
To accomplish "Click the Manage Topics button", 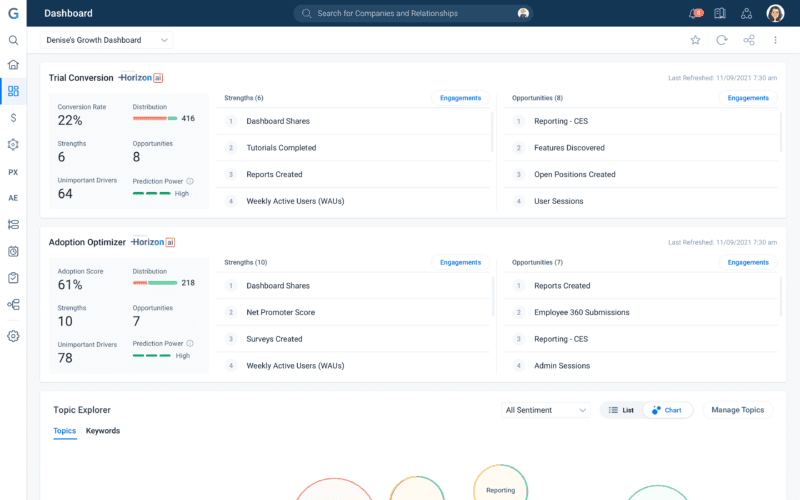I will (738, 410).
